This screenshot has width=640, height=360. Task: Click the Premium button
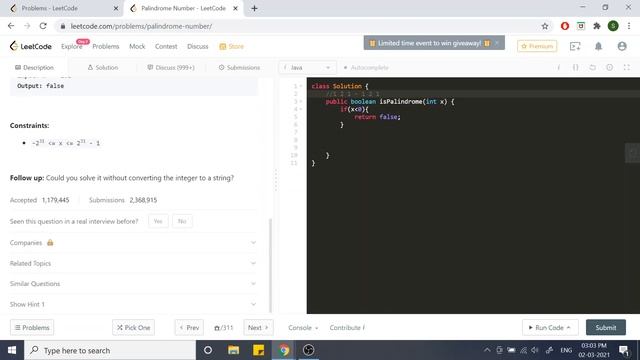[x=537, y=46]
